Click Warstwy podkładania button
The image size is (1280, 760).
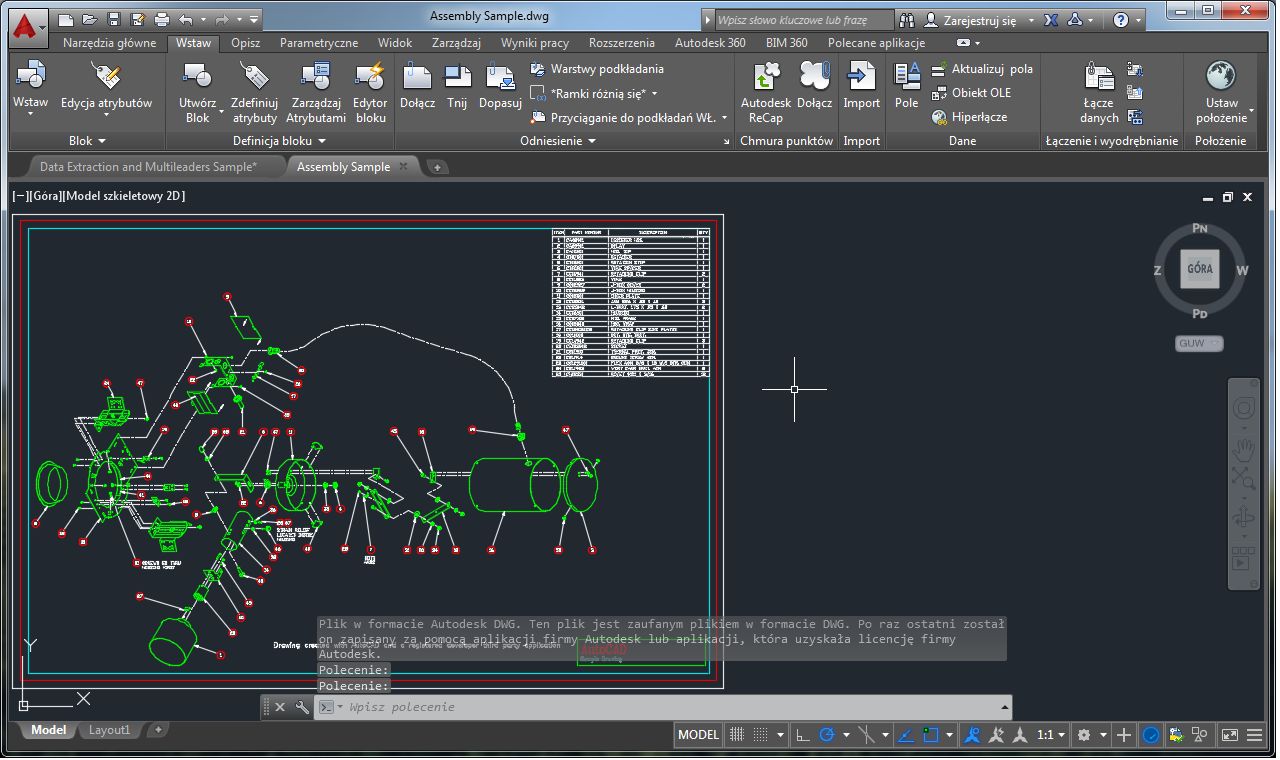[597, 69]
